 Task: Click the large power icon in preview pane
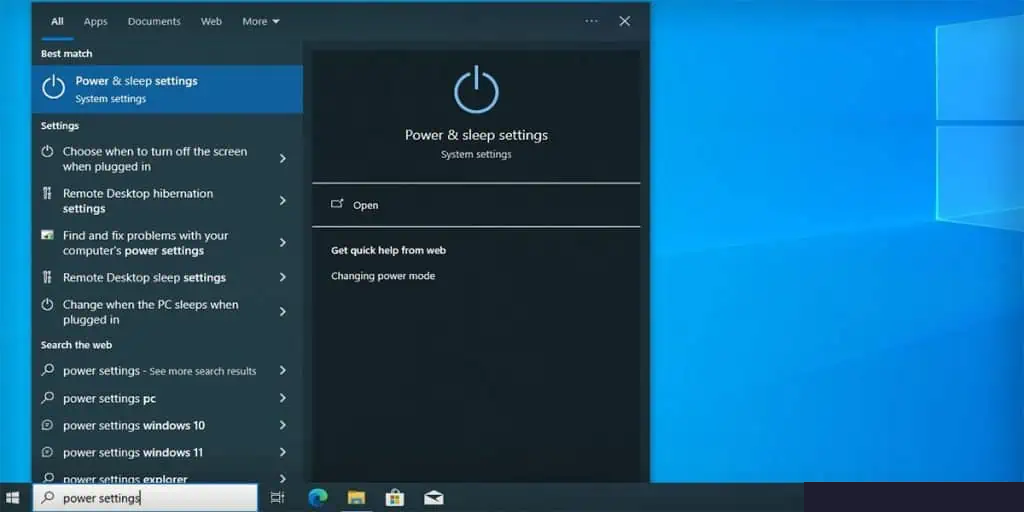[x=476, y=90]
